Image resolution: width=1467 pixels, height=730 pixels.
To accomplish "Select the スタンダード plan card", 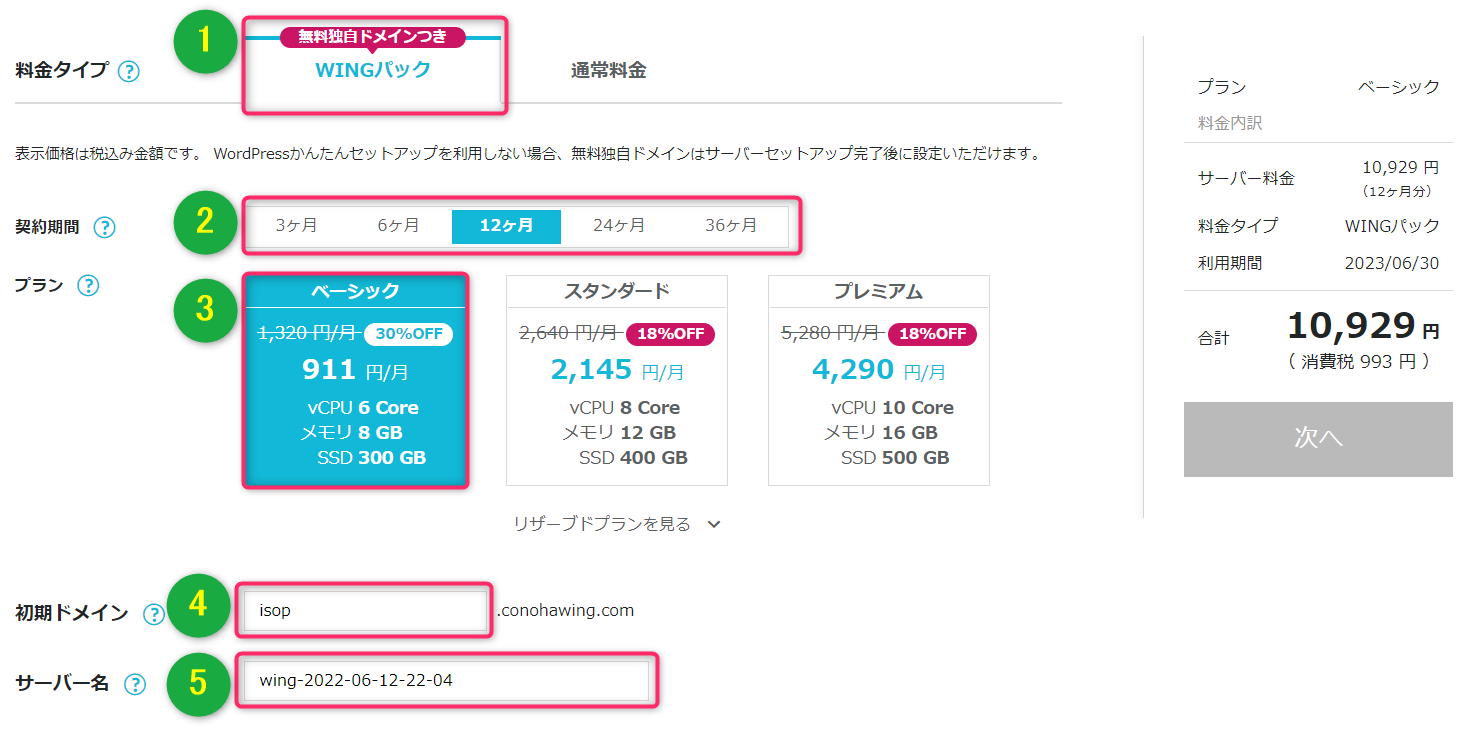I will (617, 381).
